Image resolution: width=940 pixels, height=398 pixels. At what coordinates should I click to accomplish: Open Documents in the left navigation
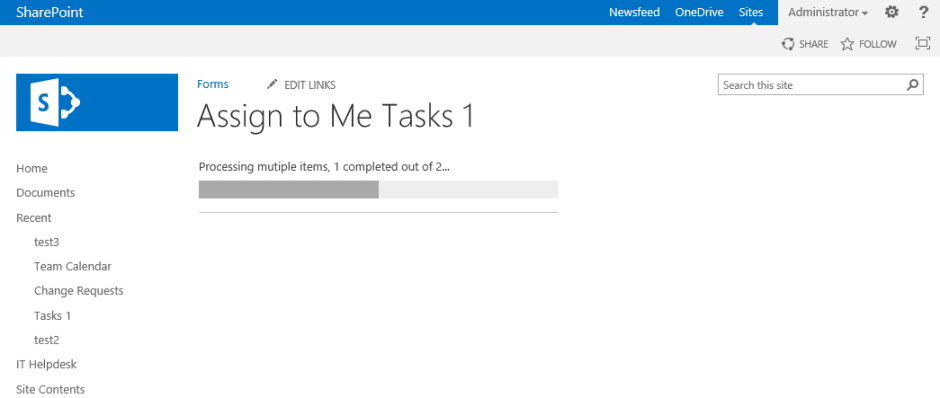coord(46,193)
